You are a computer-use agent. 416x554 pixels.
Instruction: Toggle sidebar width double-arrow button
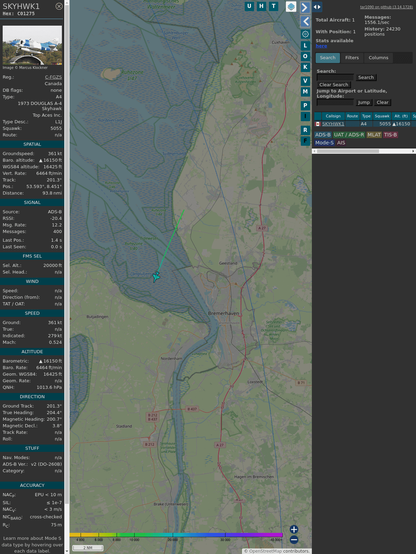coord(317,7)
